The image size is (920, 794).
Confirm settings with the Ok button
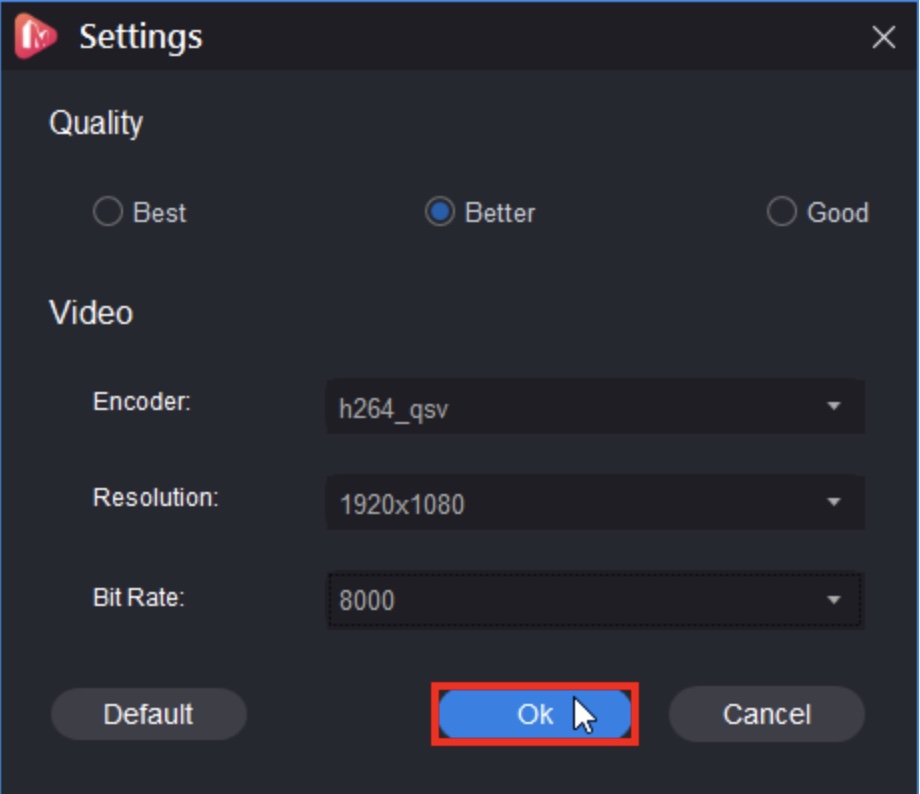click(x=535, y=714)
